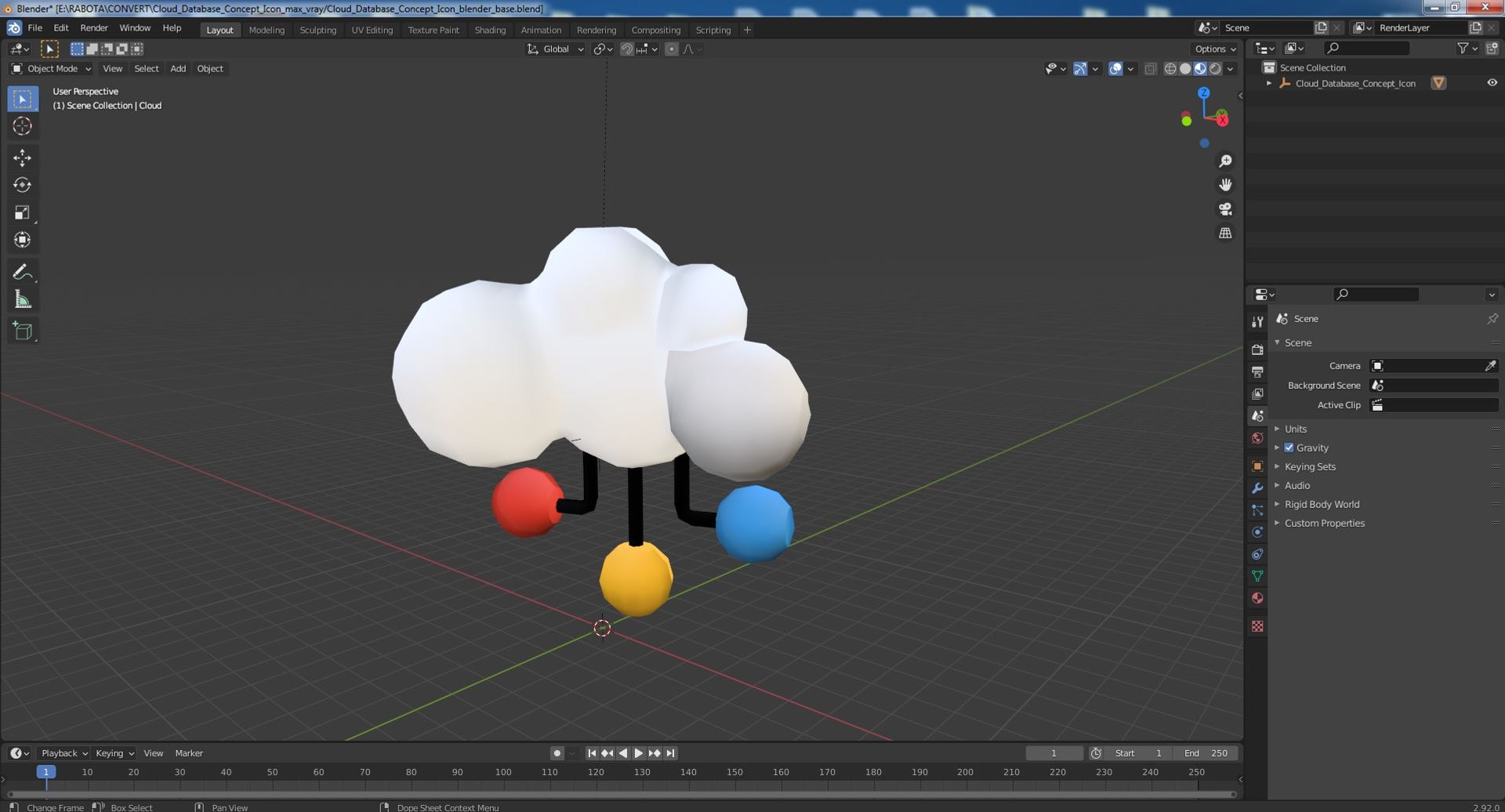The image size is (1505, 812).
Task: Switch to Wireframe viewport shading
Action: 1170,69
